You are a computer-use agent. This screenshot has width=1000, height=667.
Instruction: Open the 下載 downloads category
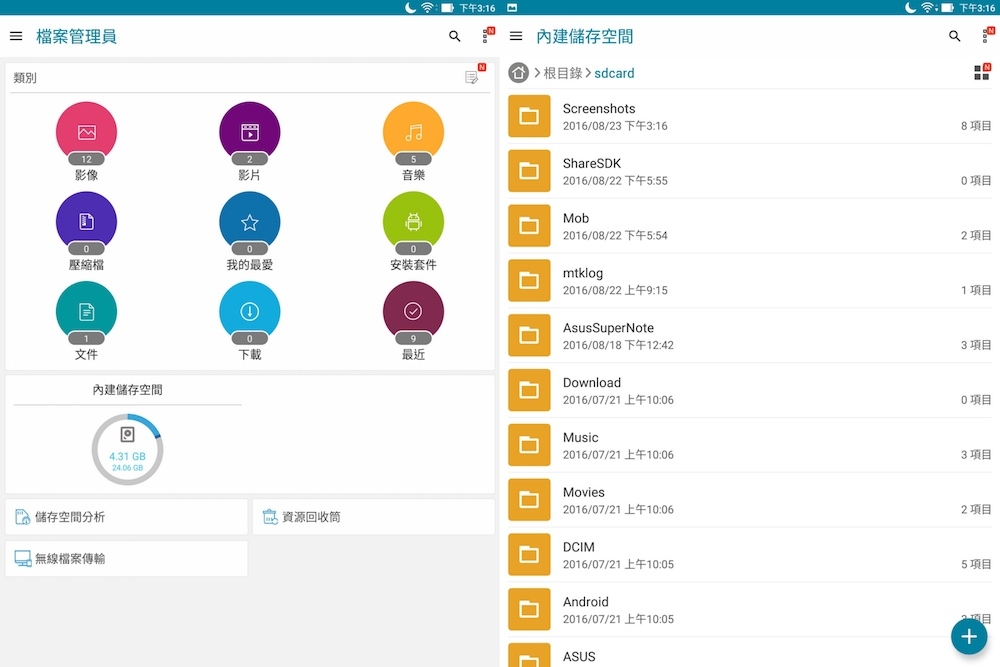pyautogui.click(x=249, y=314)
